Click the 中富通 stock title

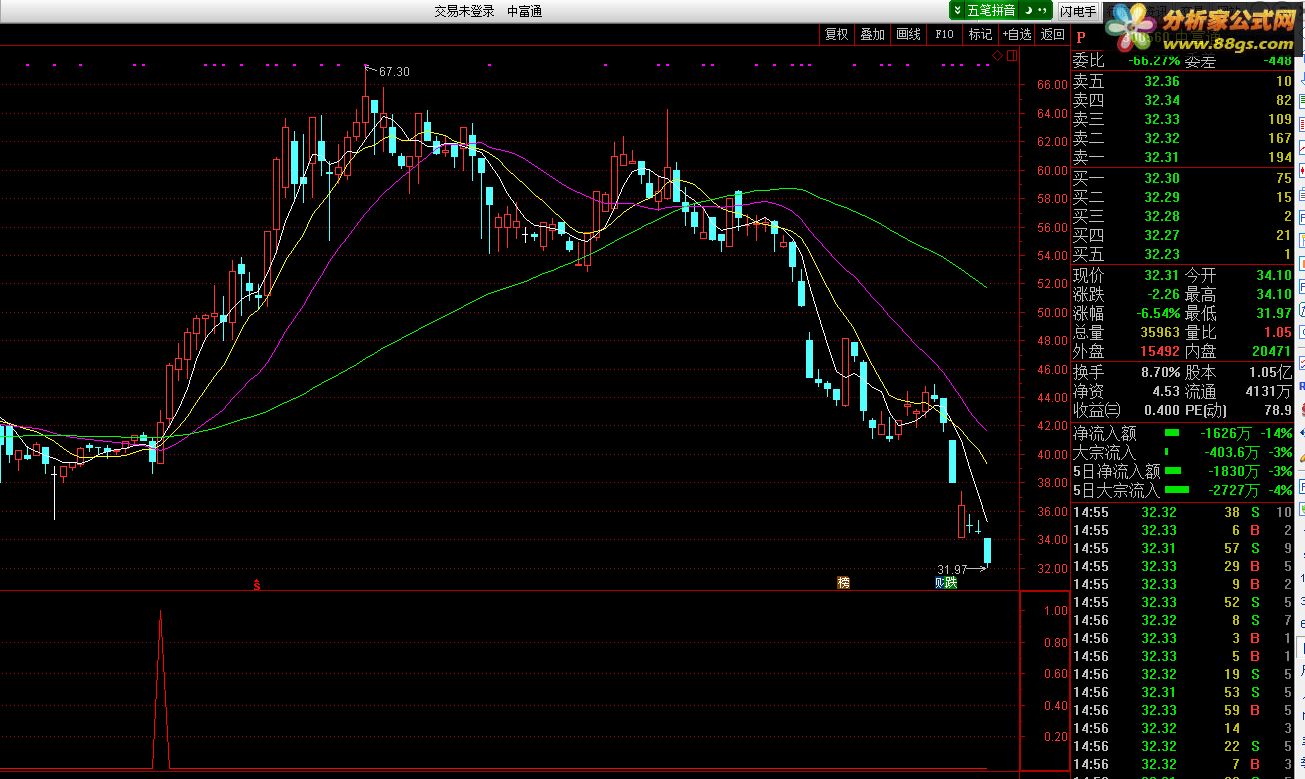coord(524,11)
